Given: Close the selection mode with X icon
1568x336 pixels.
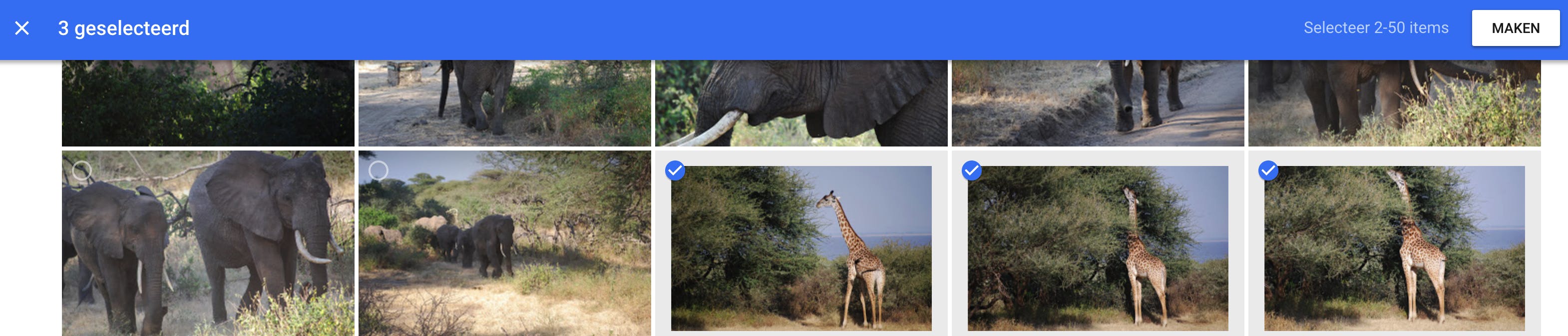Looking at the screenshot, I should pos(22,28).
